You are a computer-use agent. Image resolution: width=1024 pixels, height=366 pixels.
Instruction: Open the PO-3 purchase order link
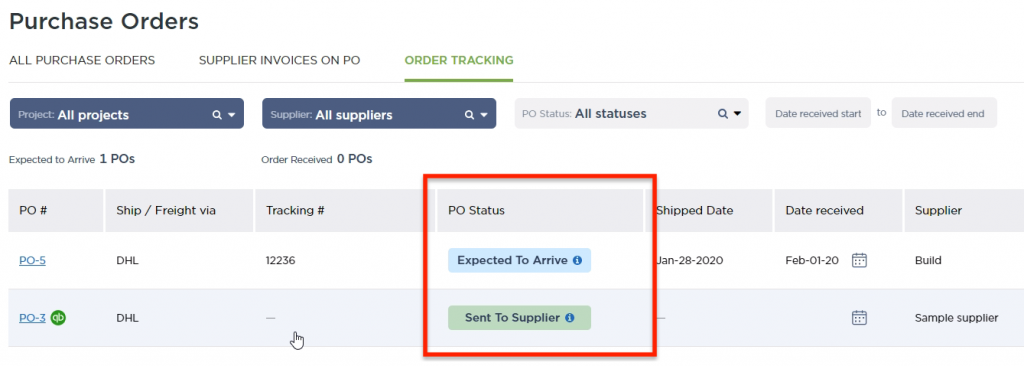(33, 318)
